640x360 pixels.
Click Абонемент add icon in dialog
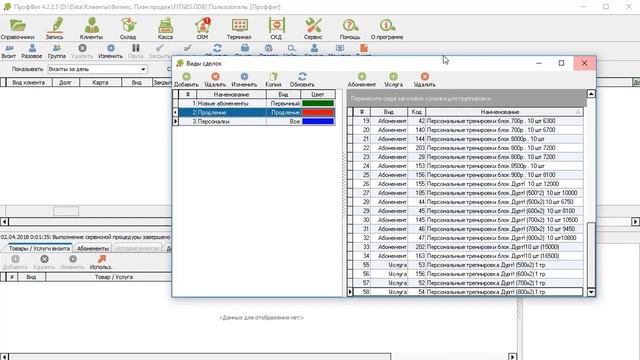point(362,80)
